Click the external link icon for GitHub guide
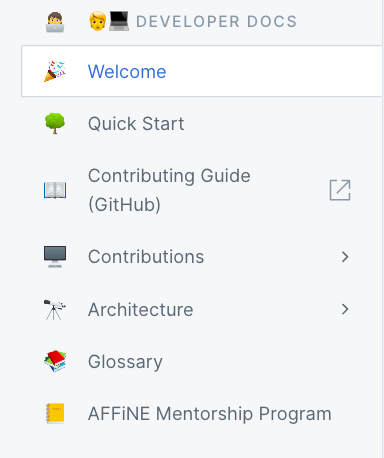The width and height of the screenshot is (384, 458). (x=340, y=190)
